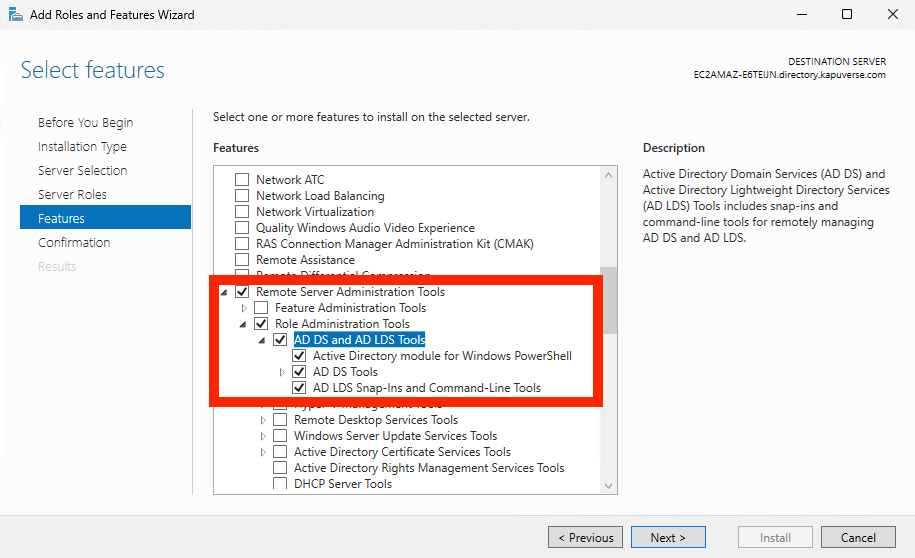Close the Add Roles and Features Wizard

[x=892, y=15]
